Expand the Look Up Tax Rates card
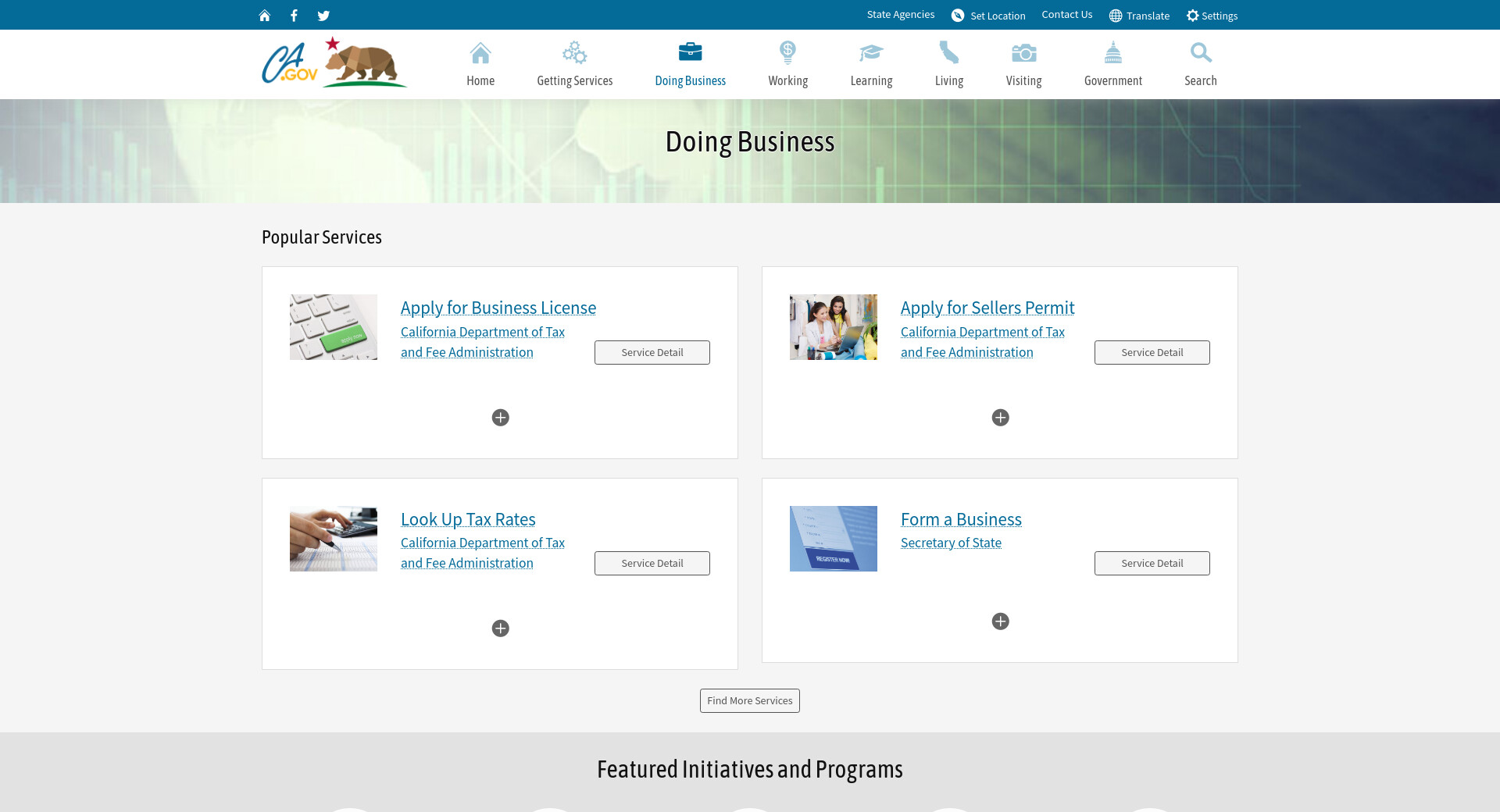The height and width of the screenshot is (812, 1500). coord(501,629)
